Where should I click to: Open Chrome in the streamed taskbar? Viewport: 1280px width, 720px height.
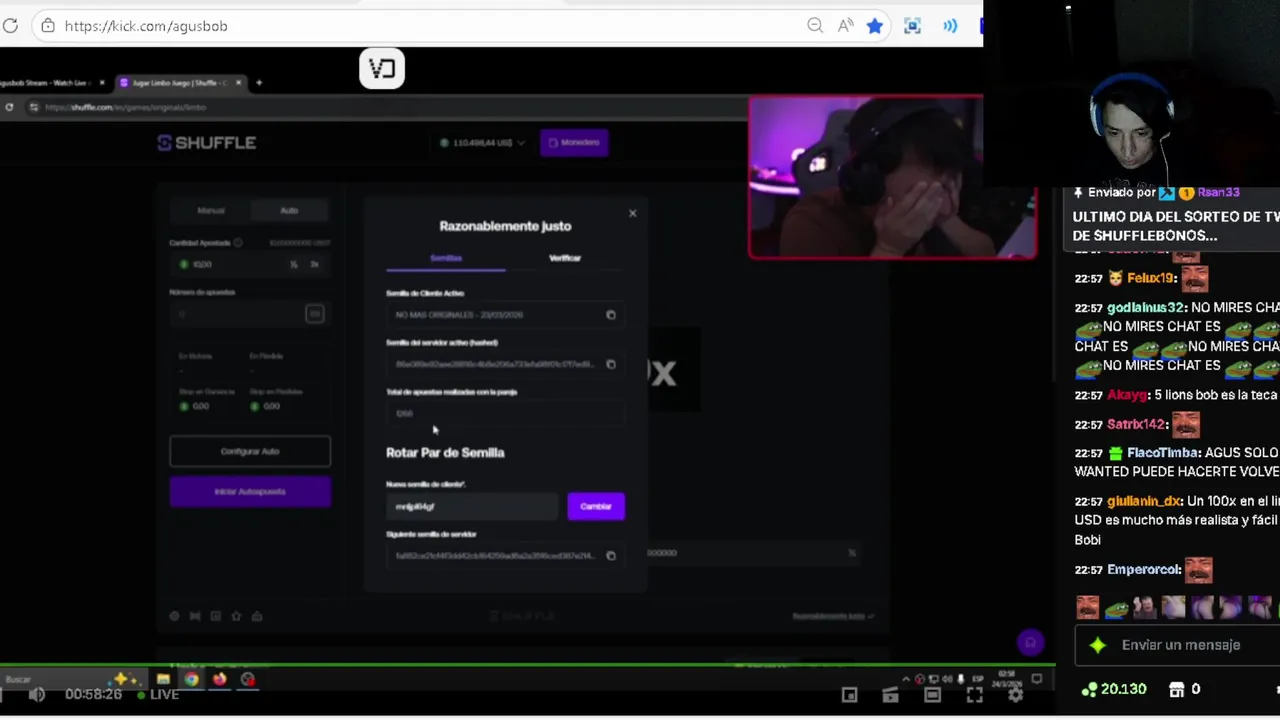[191, 680]
